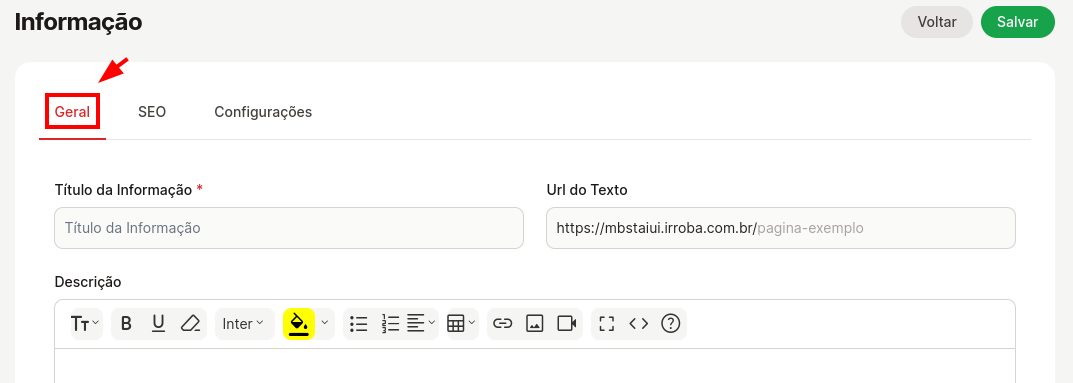The width and height of the screenshot is (1073, 383).
Task: Open the Inter font family dropdown
Action: pos(244,323)
